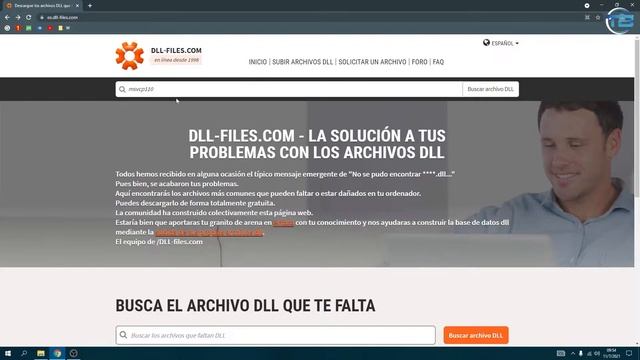Bookmark this page with the star icon
640x360 pixels.
click(598, 18)
